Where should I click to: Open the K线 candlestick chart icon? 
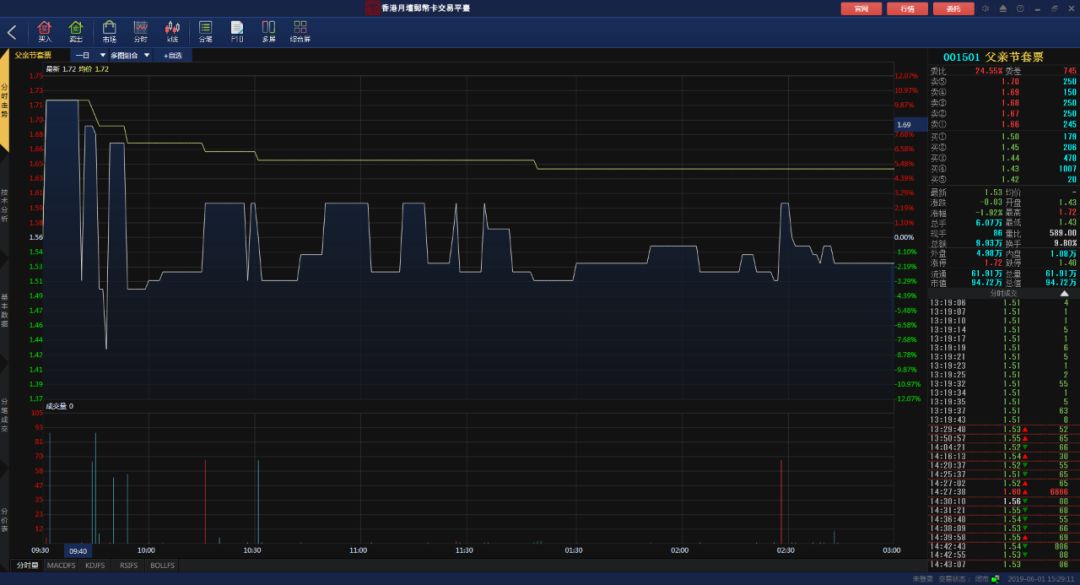point(172,31)
